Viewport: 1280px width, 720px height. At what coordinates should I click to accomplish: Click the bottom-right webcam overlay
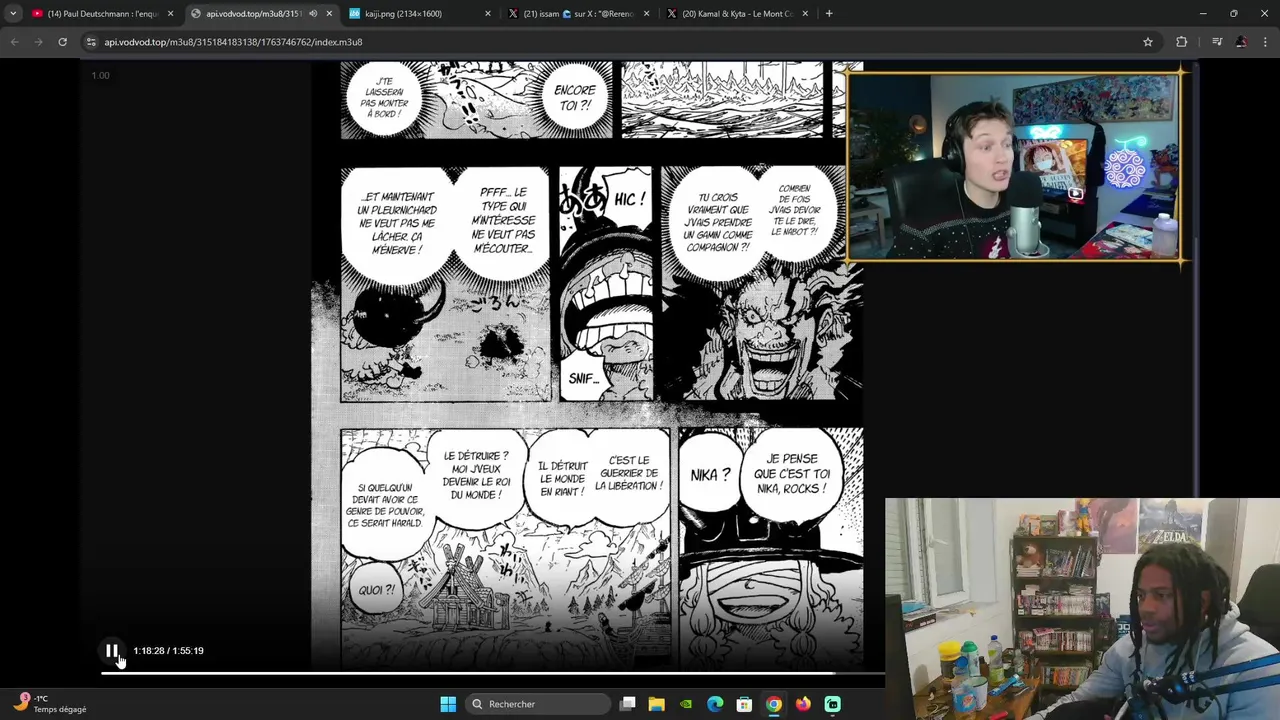pos(1082,609)
